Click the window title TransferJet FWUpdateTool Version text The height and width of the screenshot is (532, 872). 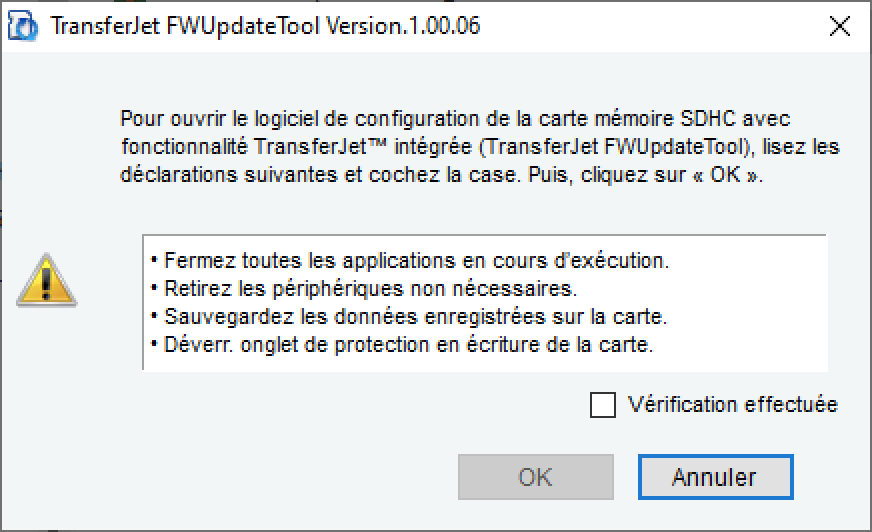tap(265, 26)
